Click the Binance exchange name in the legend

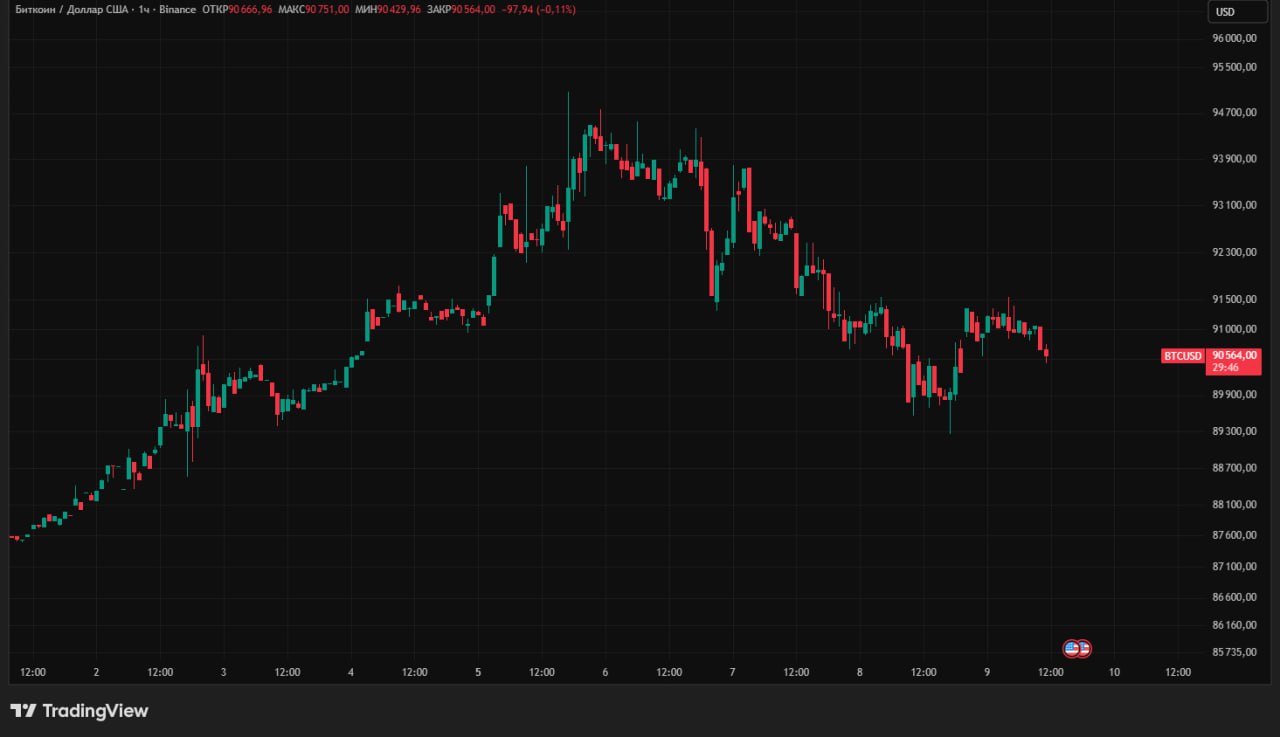point(177,9)
